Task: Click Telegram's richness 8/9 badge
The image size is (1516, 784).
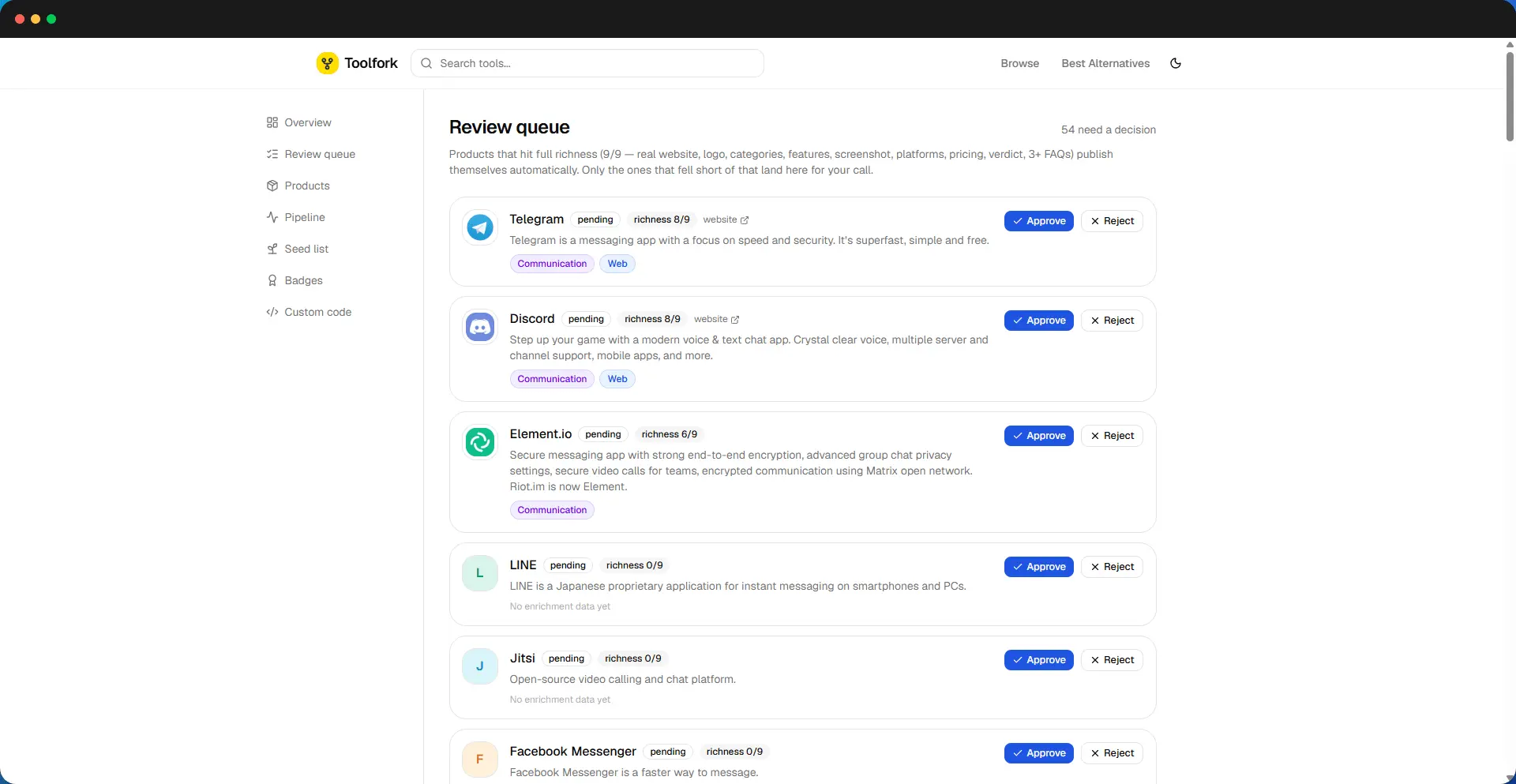Action: [x=662, y=219]
